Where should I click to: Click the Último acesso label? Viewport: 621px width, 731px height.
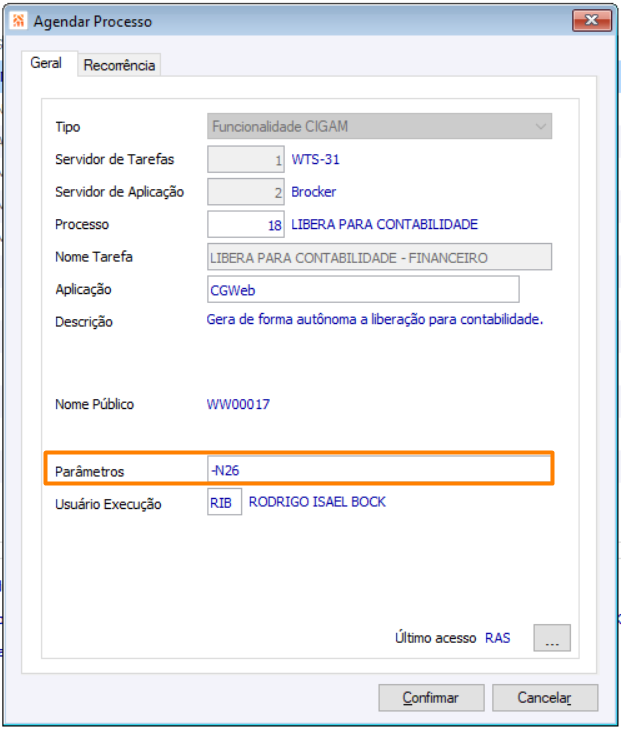tap(435, 637)
